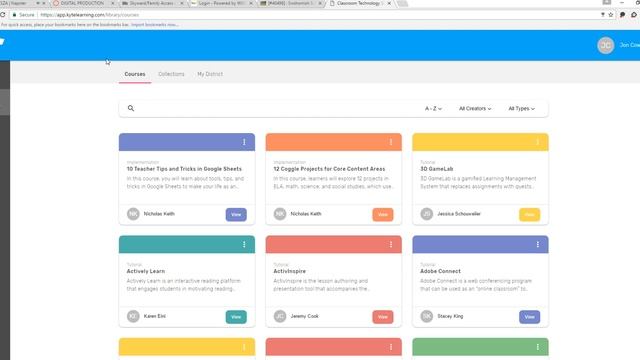The width and height of the screenshot is (640, 360).
Task: Click the Stacey King author name
Action: pos(450,316)
